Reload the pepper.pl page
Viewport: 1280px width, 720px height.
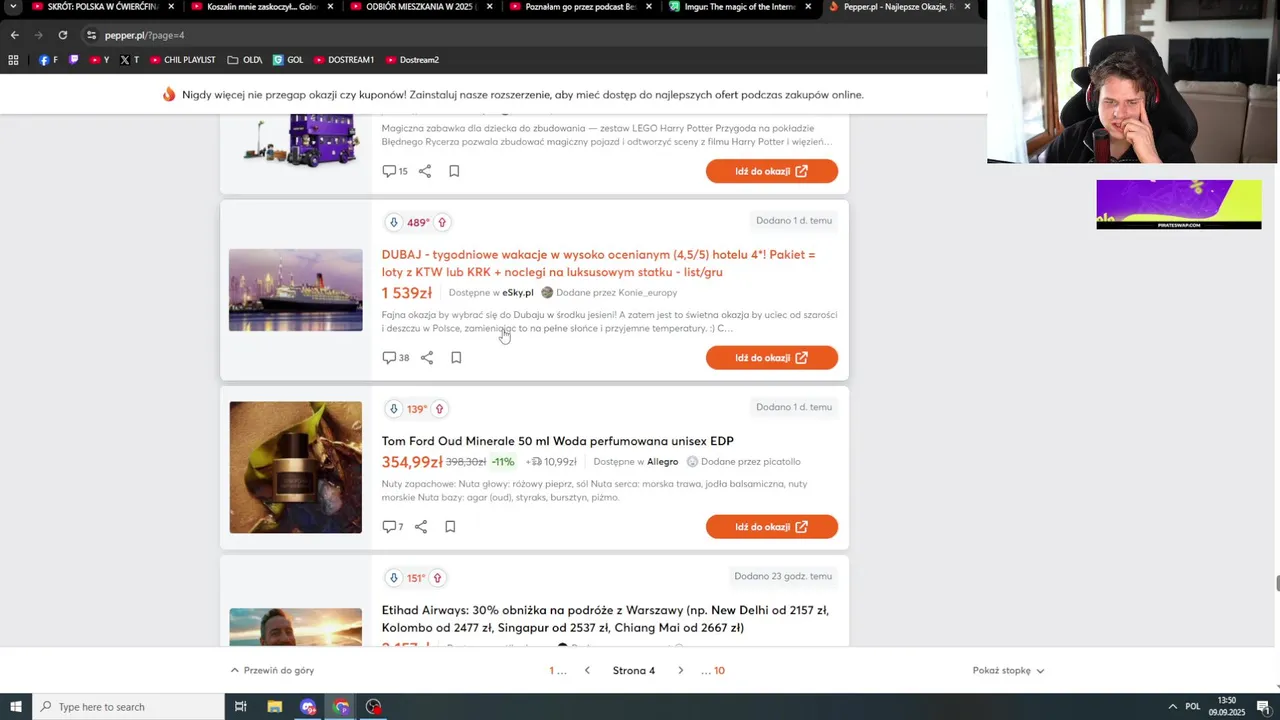pos(62,35)
